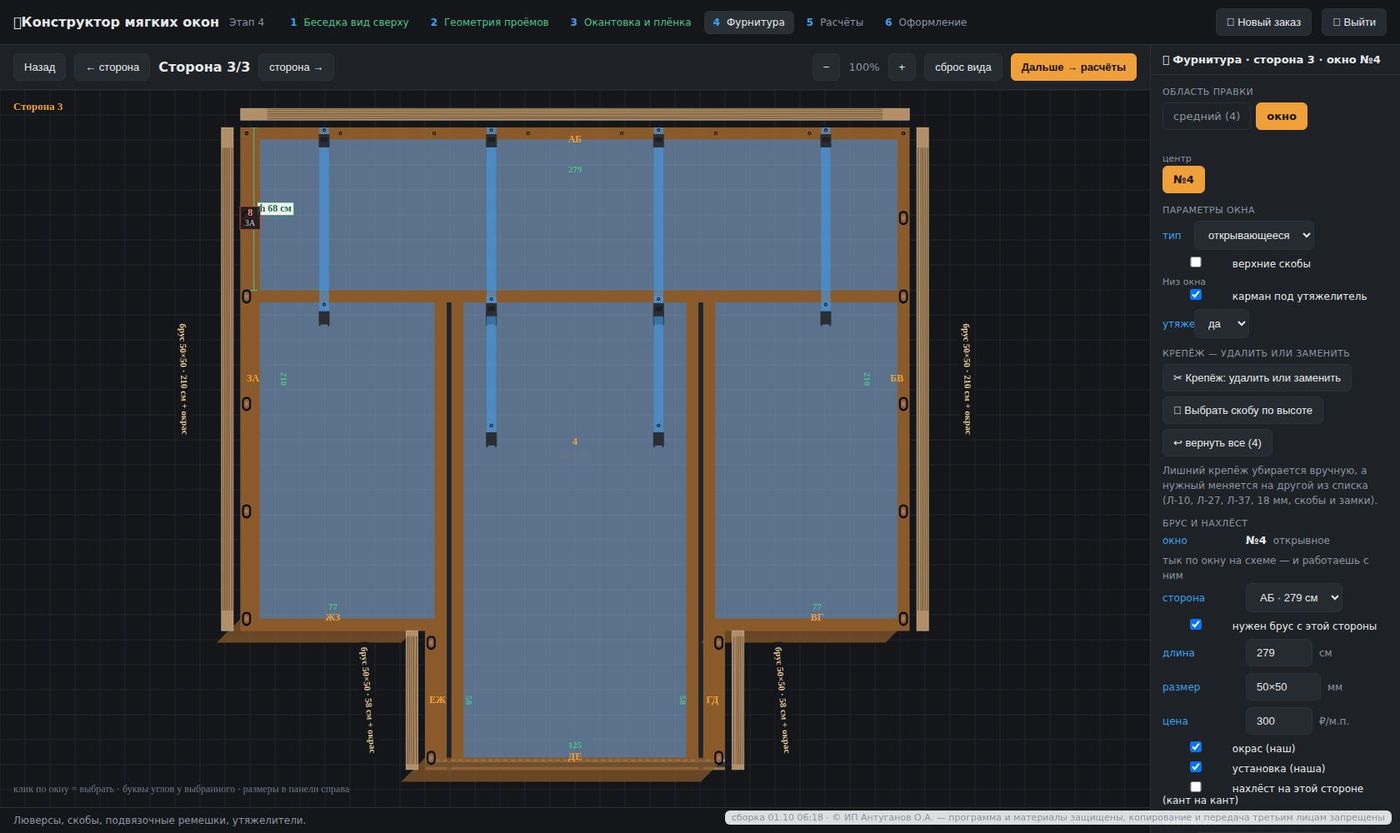Edit the "цена" field showing 300
The width and height of the screenshot is (1400, 833).
click(x=1279, y=721)
